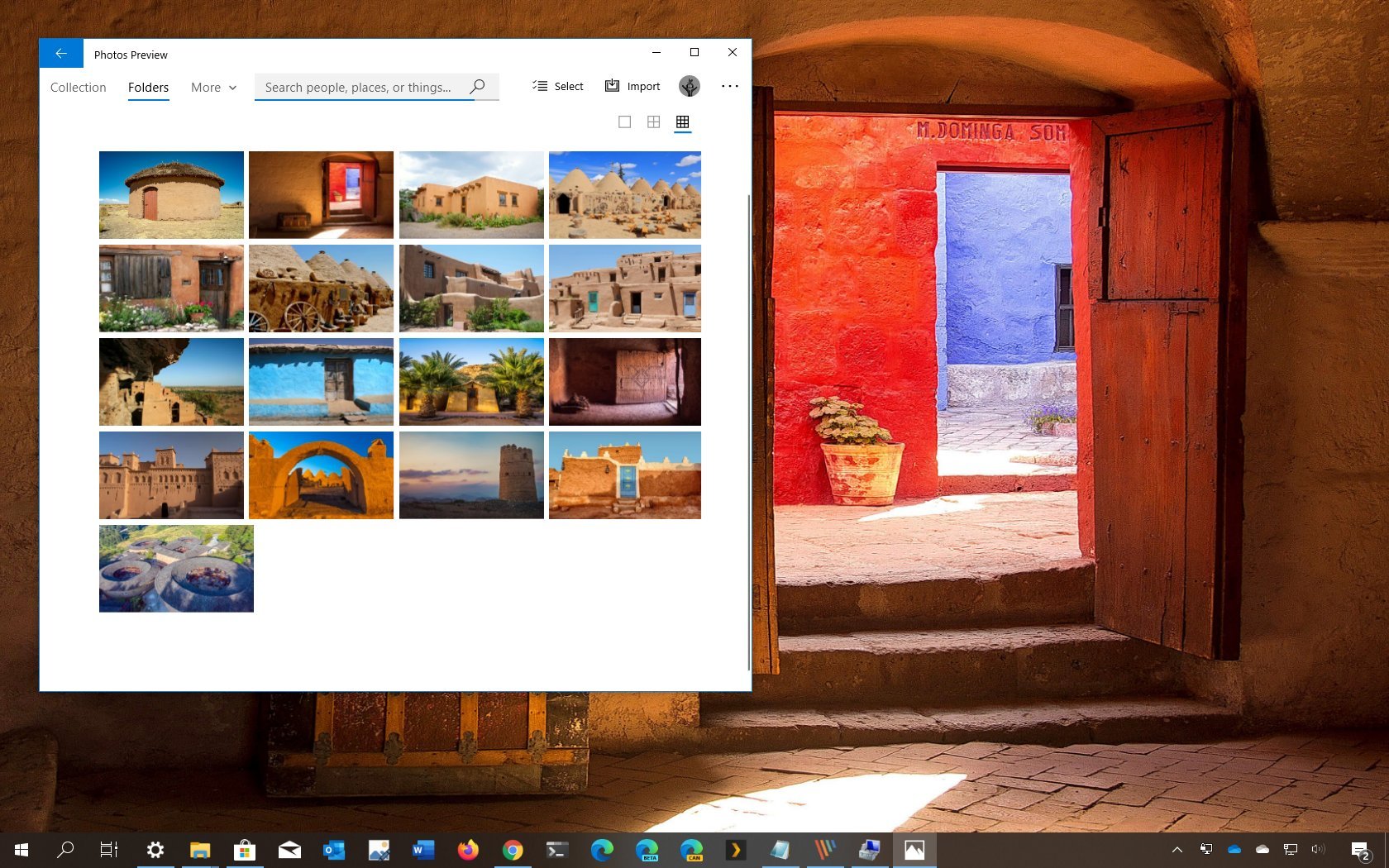Switch to medium grid view size
Viewport: 1389px width, 868px height.
[x=653, y=121]
